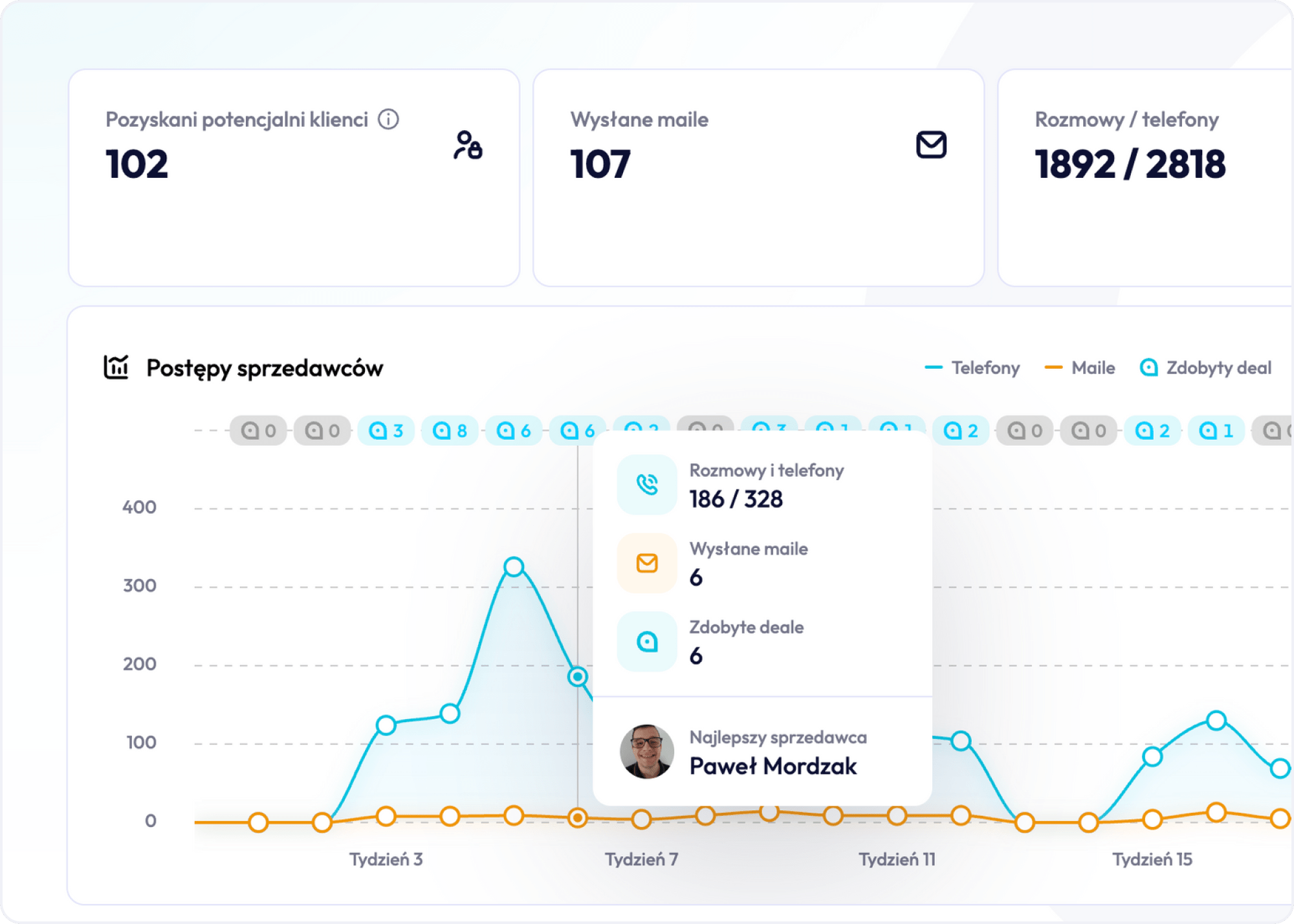Open the Rozmowy / telefony stats card
Image resolution: width=1294 pixels, height=924 pixels.
pyautogui.click(x=1145, y=178)
